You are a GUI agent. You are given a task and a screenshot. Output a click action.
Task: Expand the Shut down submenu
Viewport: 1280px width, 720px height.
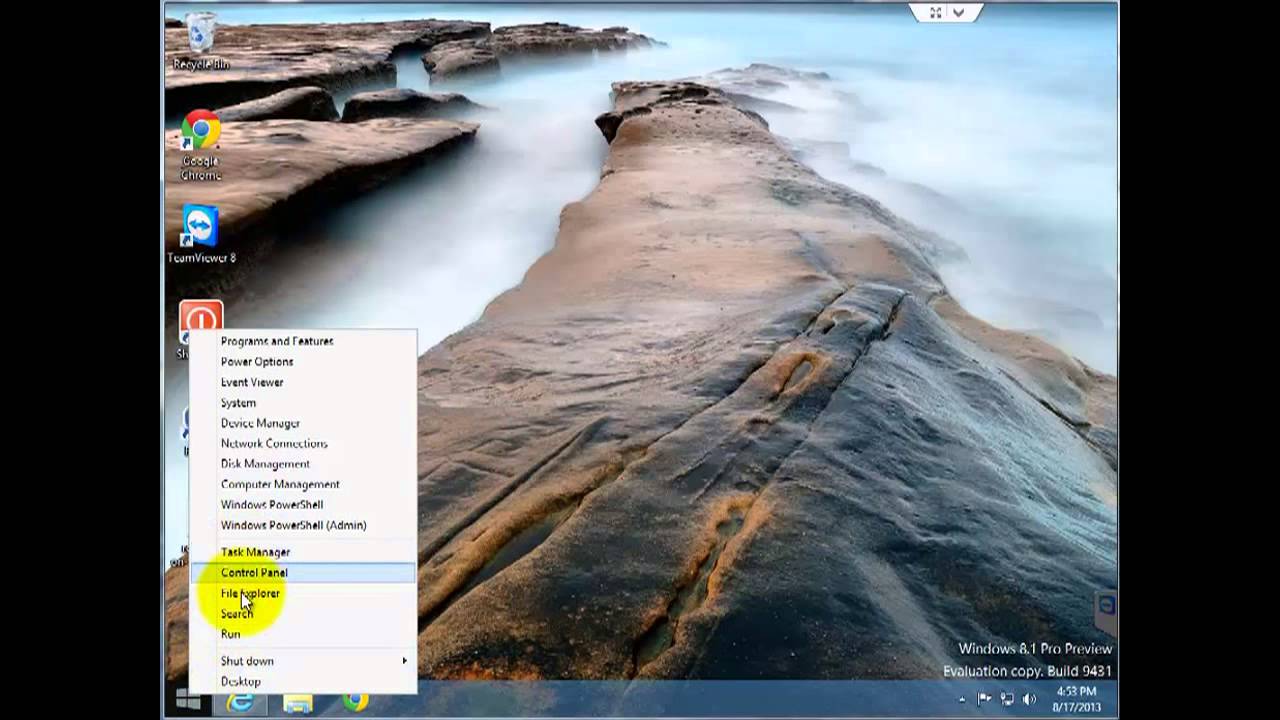click(x=303, y=661)
